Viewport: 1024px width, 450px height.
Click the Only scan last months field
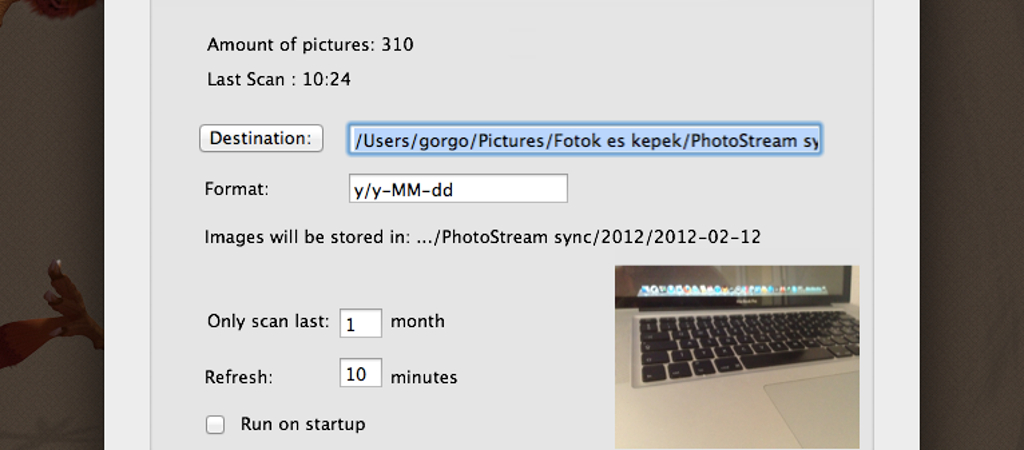coord(360,323)
